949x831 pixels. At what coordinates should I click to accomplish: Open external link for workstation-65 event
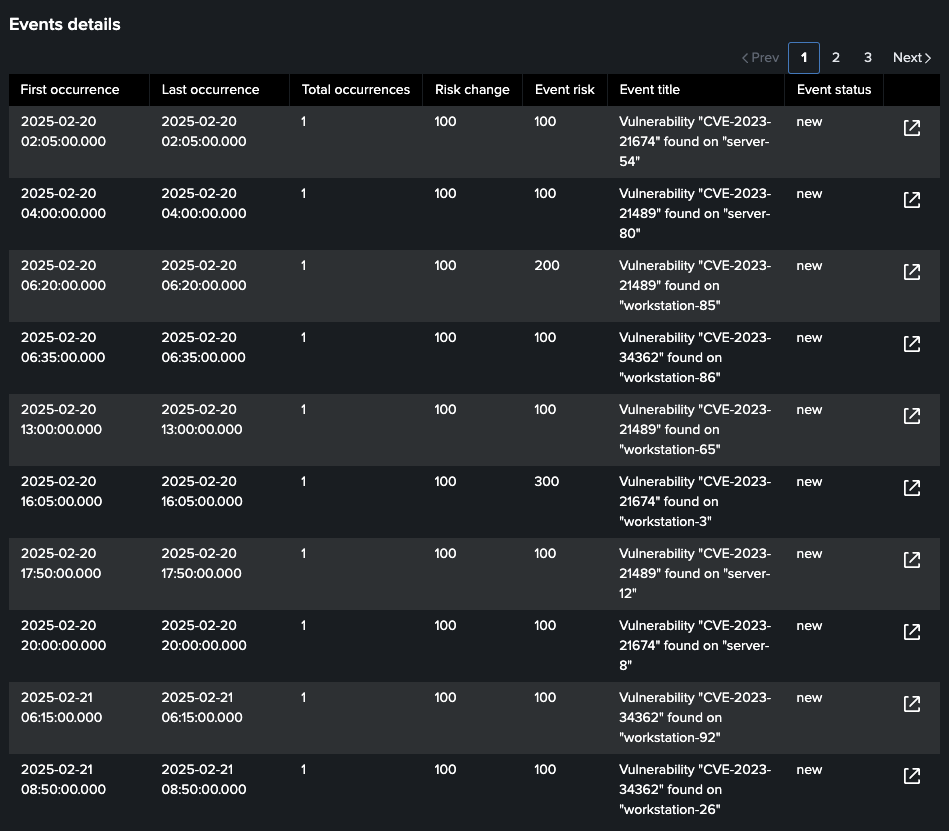[x=911, y=416]
